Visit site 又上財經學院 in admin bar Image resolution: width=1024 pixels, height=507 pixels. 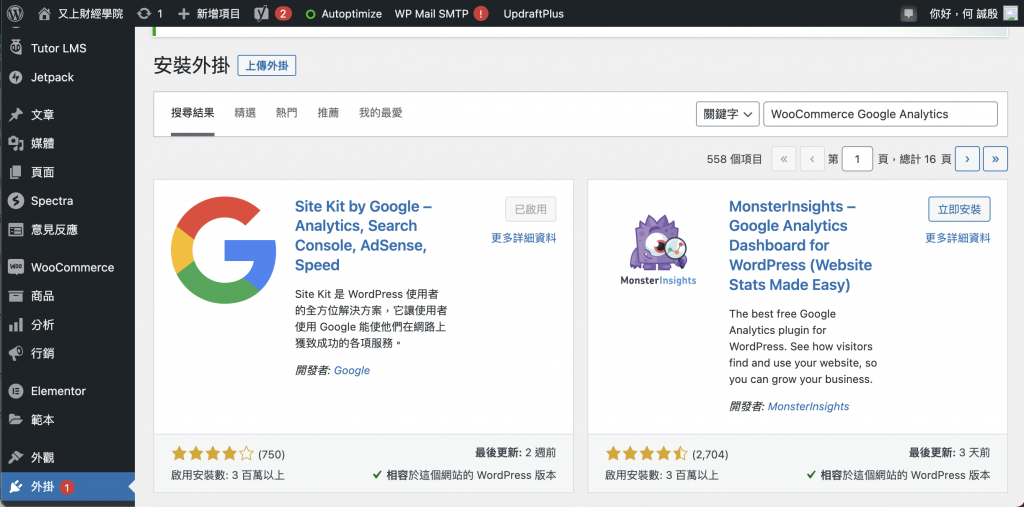tap(80, 13)
